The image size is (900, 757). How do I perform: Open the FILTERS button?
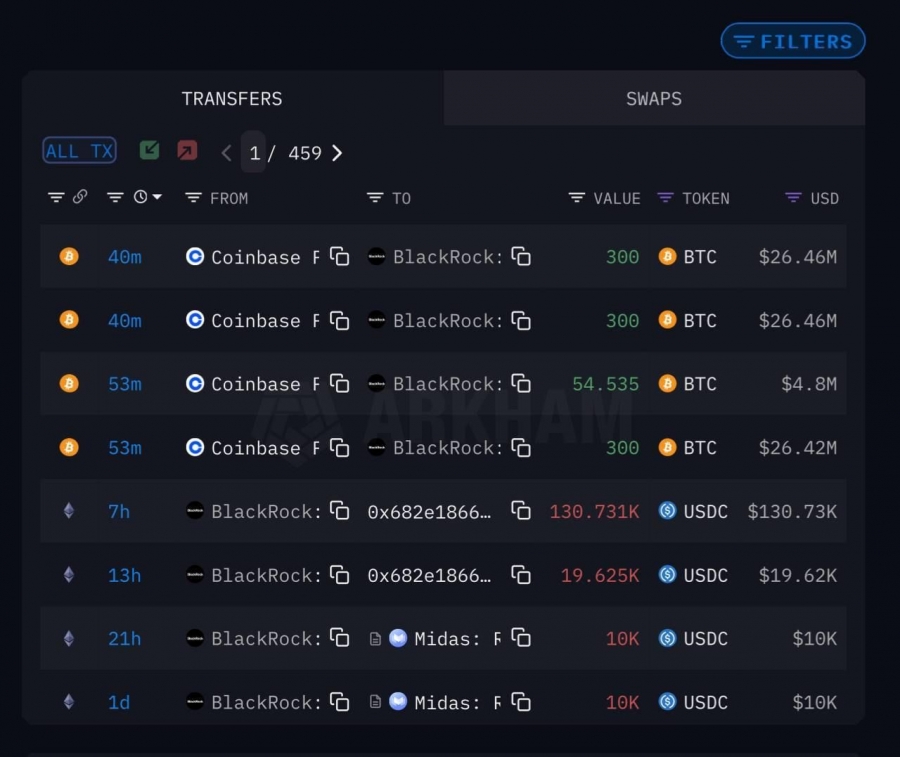[793, 41]
